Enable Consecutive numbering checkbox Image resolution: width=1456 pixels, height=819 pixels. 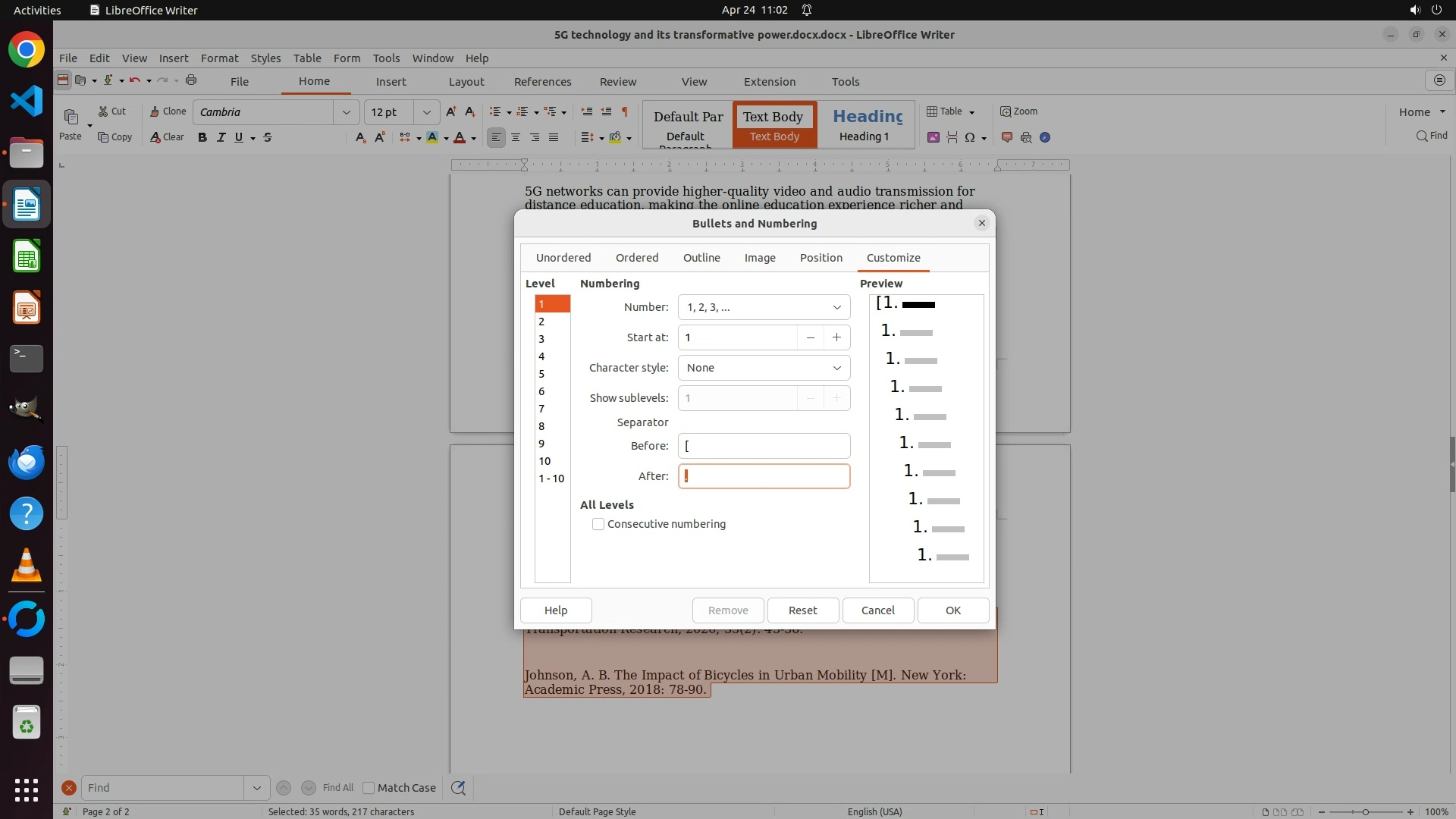[598, 524]
